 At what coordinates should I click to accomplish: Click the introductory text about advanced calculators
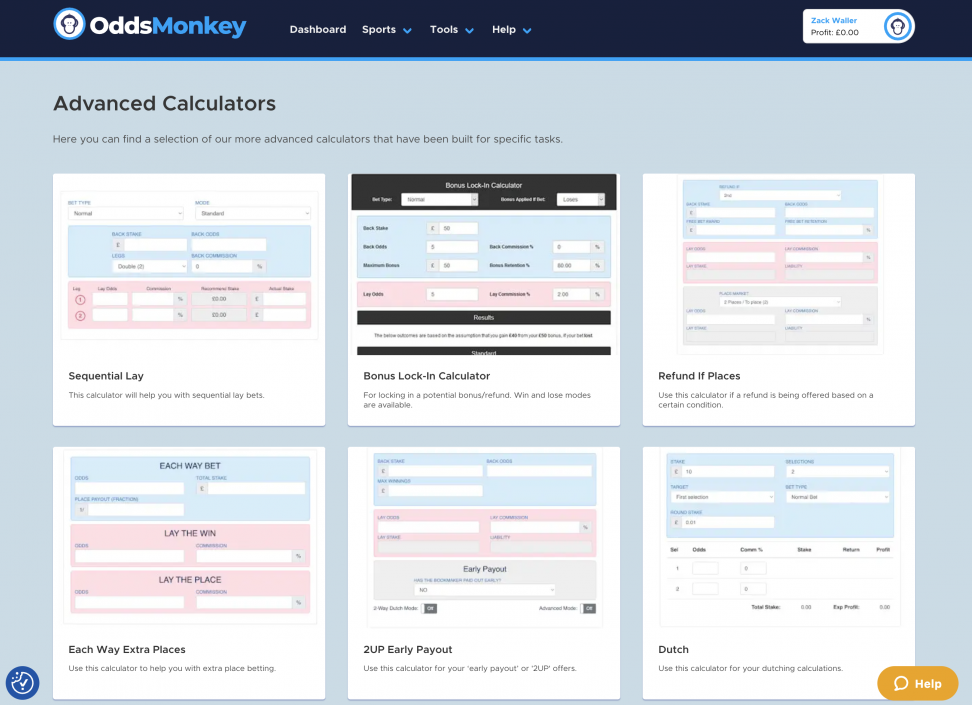click(x=307, y=139)
